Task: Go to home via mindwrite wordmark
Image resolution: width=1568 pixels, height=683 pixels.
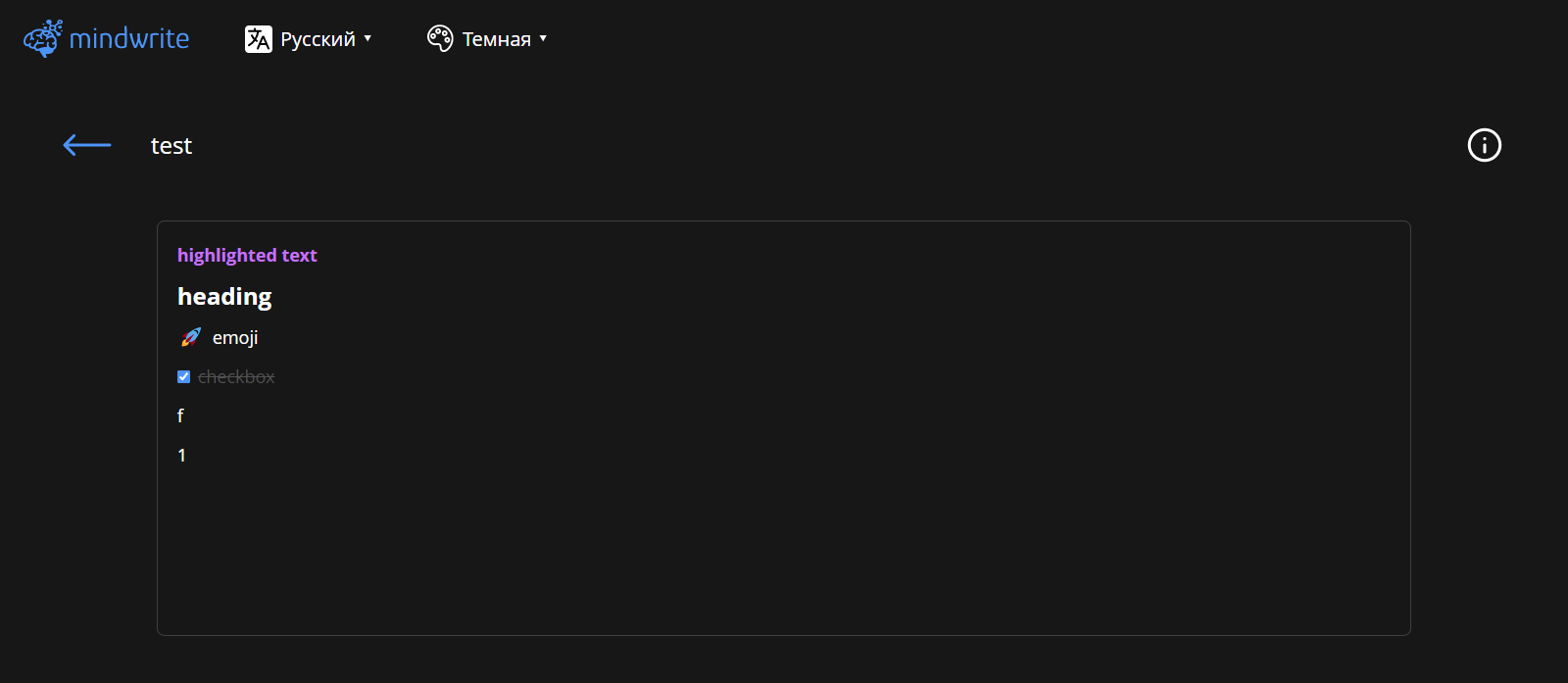Action: 129,38
